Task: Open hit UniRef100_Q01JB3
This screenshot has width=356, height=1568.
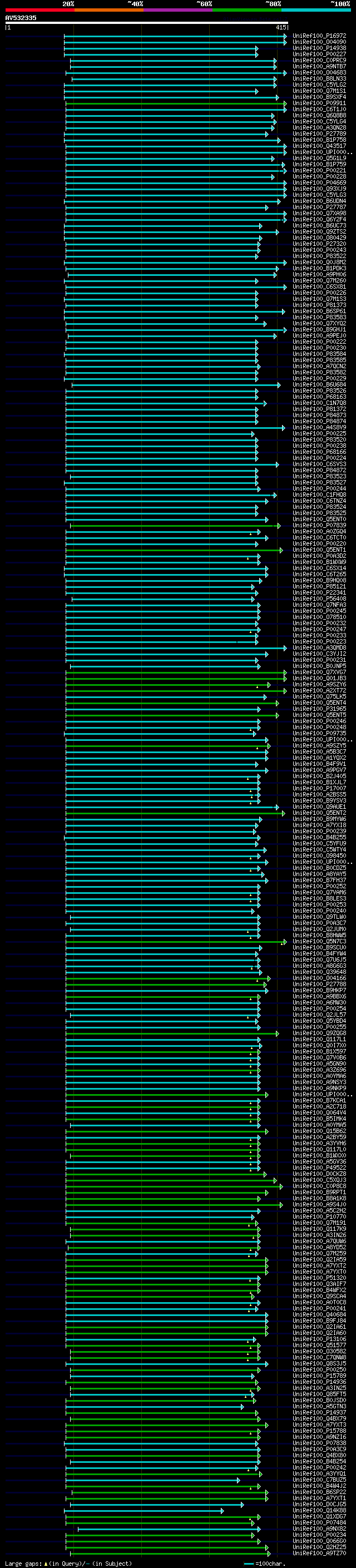Action: [x=319, y=678]
